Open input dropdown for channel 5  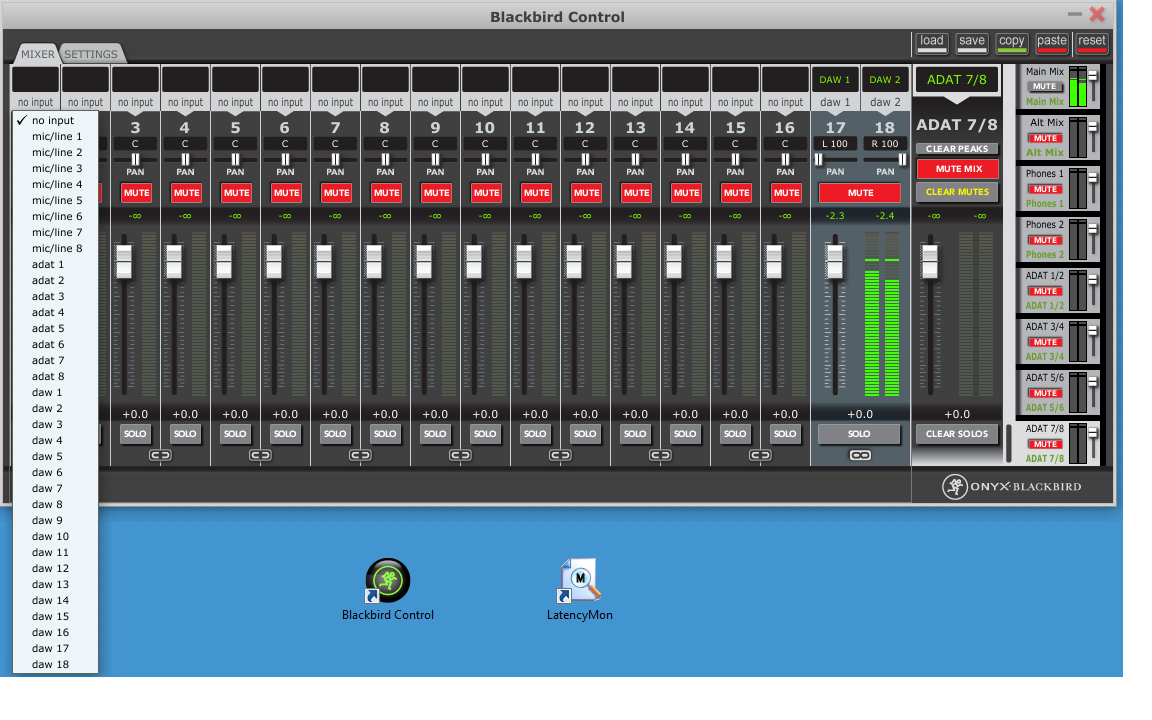[x=235, y=102]
